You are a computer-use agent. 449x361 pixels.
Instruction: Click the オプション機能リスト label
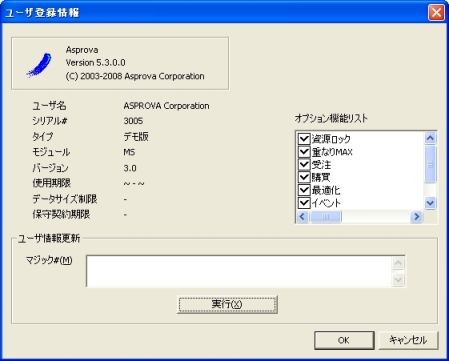click(x=331, y=118)
